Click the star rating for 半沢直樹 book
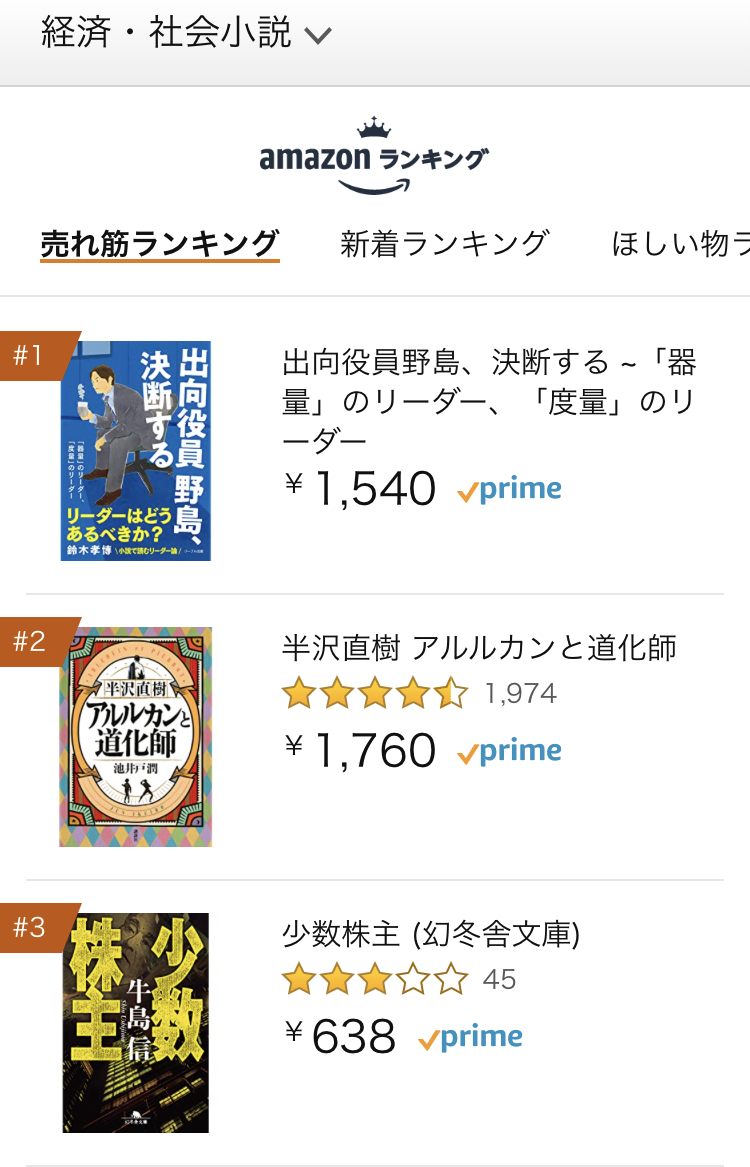Image resolution: width=750 pixels, height=1167 pixels. pos(375,694)
